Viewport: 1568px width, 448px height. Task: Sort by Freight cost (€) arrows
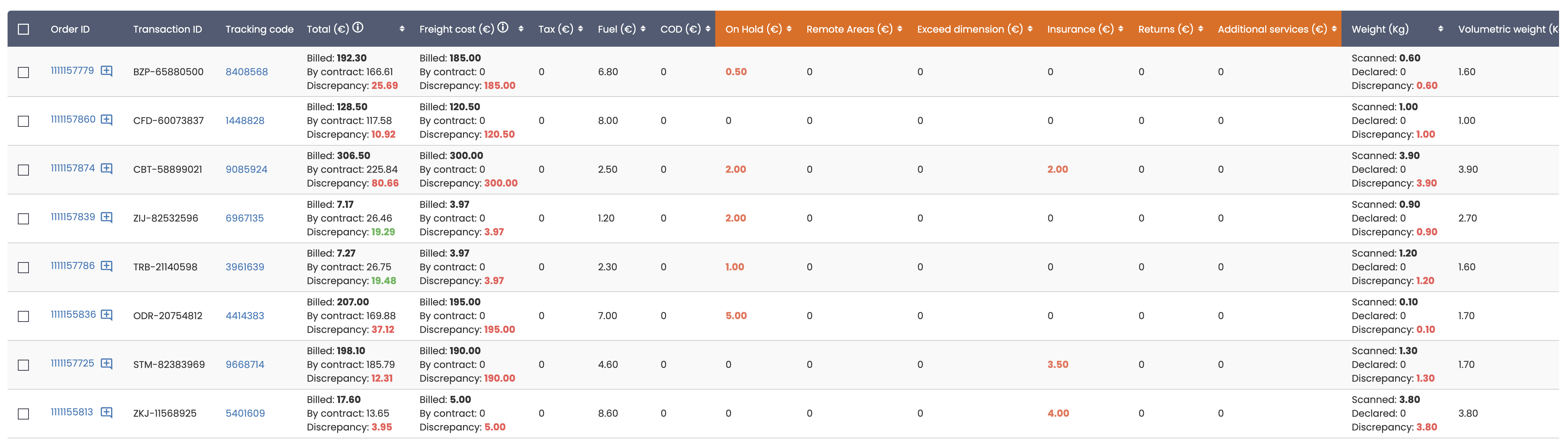[521, 29]
